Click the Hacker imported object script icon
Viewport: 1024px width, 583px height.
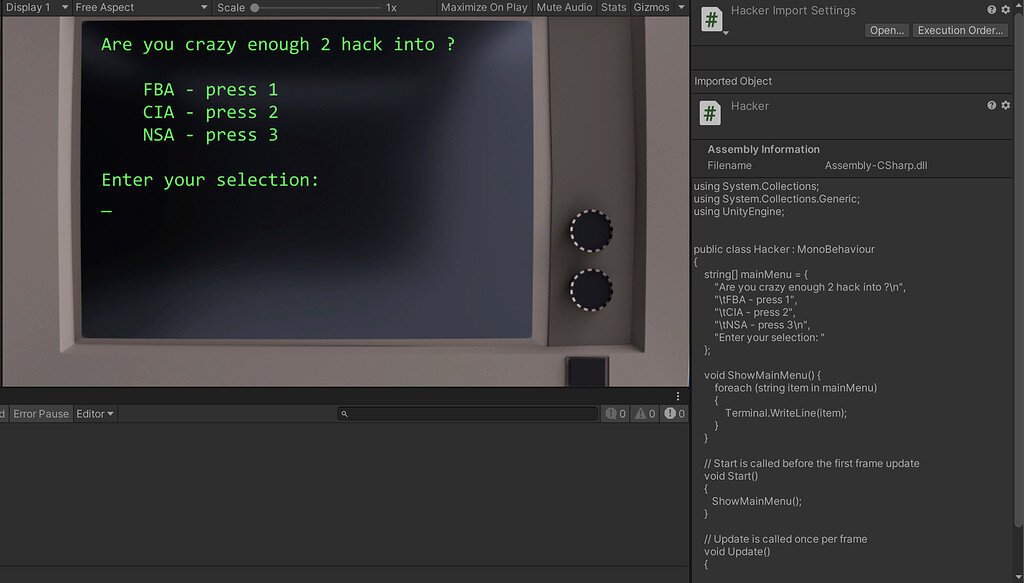(x=711, y=113)
